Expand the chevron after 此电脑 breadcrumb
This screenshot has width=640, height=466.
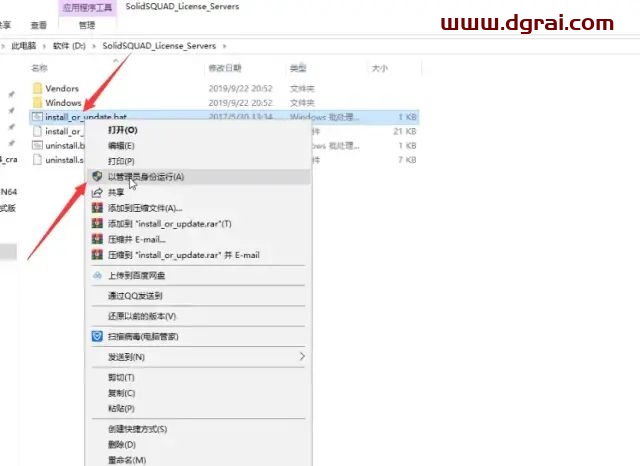point(44,46)
